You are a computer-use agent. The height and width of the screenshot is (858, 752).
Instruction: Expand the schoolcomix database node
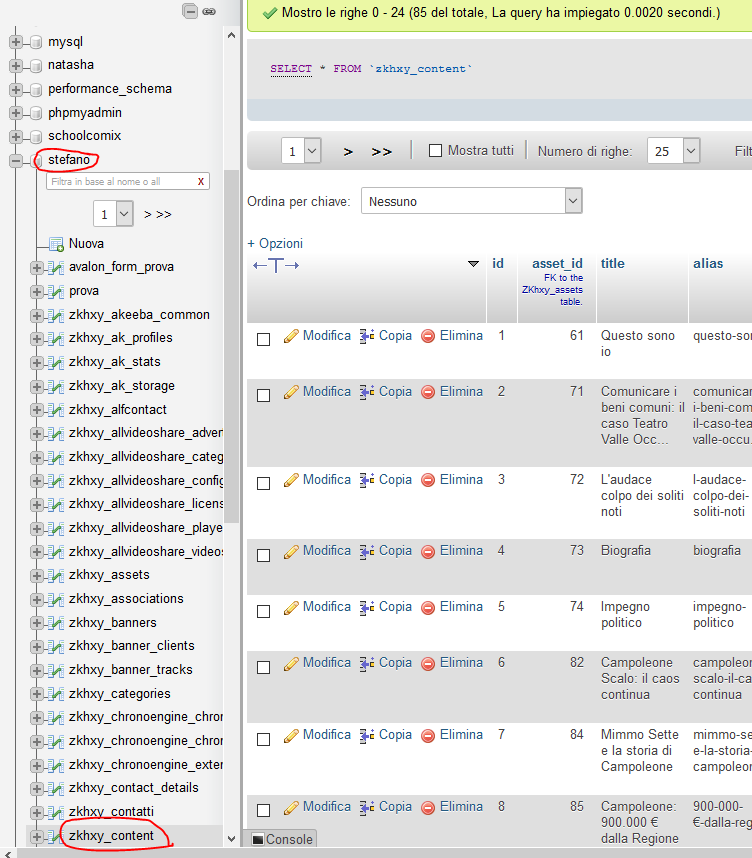coord(16,136)
